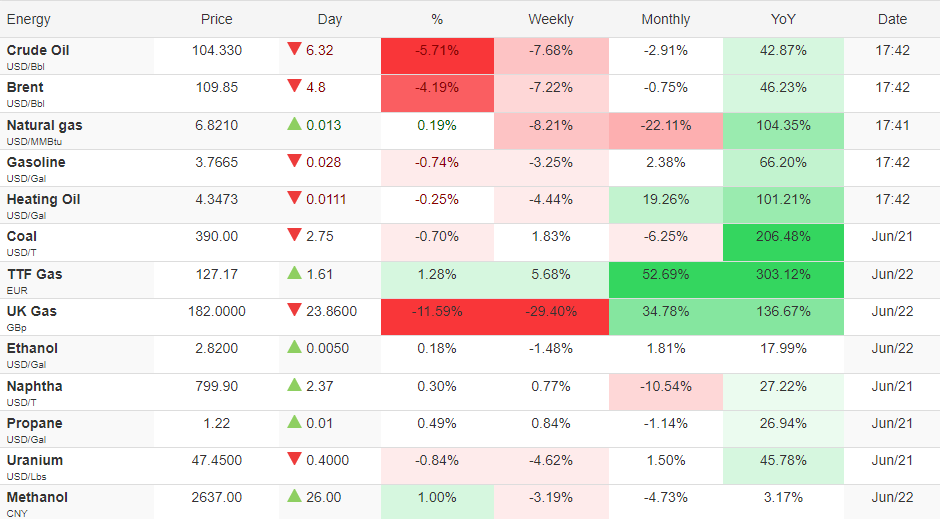
Task: Open the Heating Oil commodity link
Action: (43, 200)
